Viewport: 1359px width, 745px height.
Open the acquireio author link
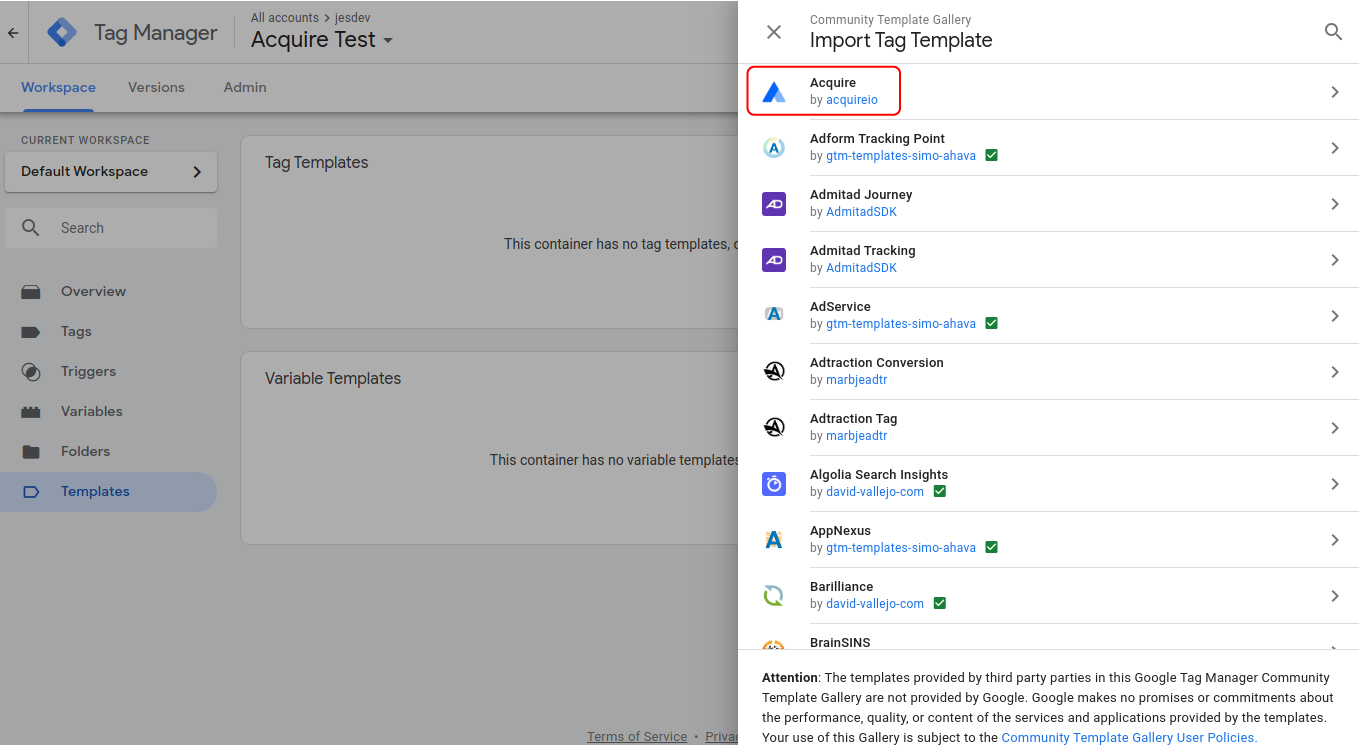pos(851,100)
